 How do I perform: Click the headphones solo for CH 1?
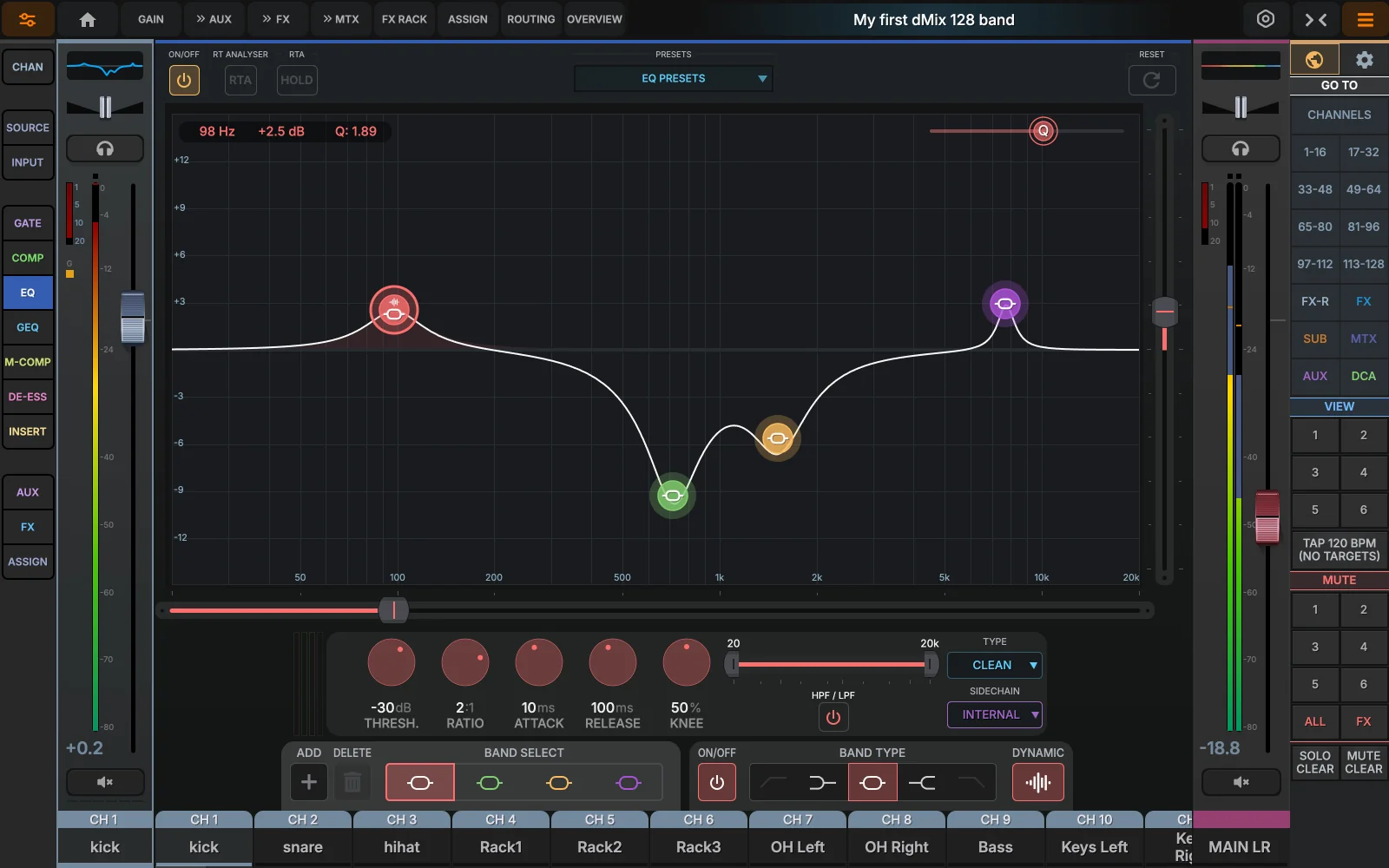[x=105, y=148]
